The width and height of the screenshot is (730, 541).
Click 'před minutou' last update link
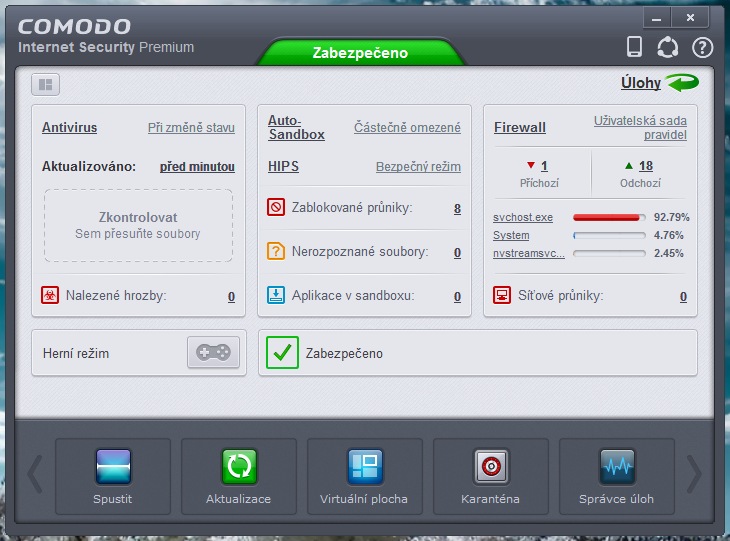pyautogui.click(x=197, y=167)
